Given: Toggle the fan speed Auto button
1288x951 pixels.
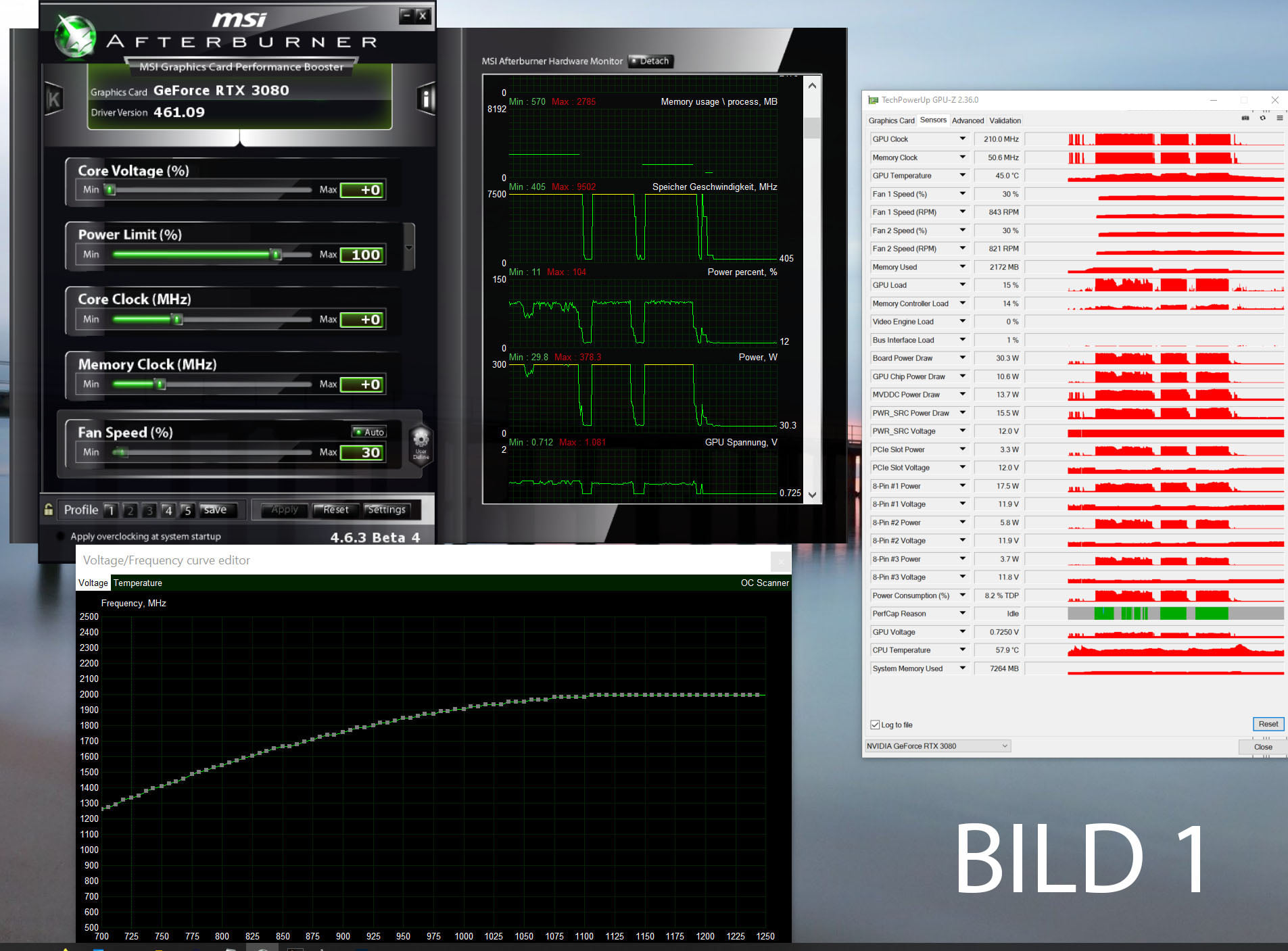Looking at the screenshot, I should click(368, 432).
